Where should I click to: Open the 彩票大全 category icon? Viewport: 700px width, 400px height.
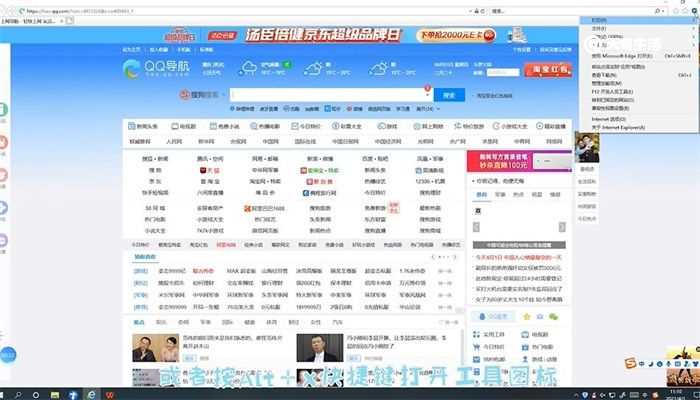[x=347, y=126]
